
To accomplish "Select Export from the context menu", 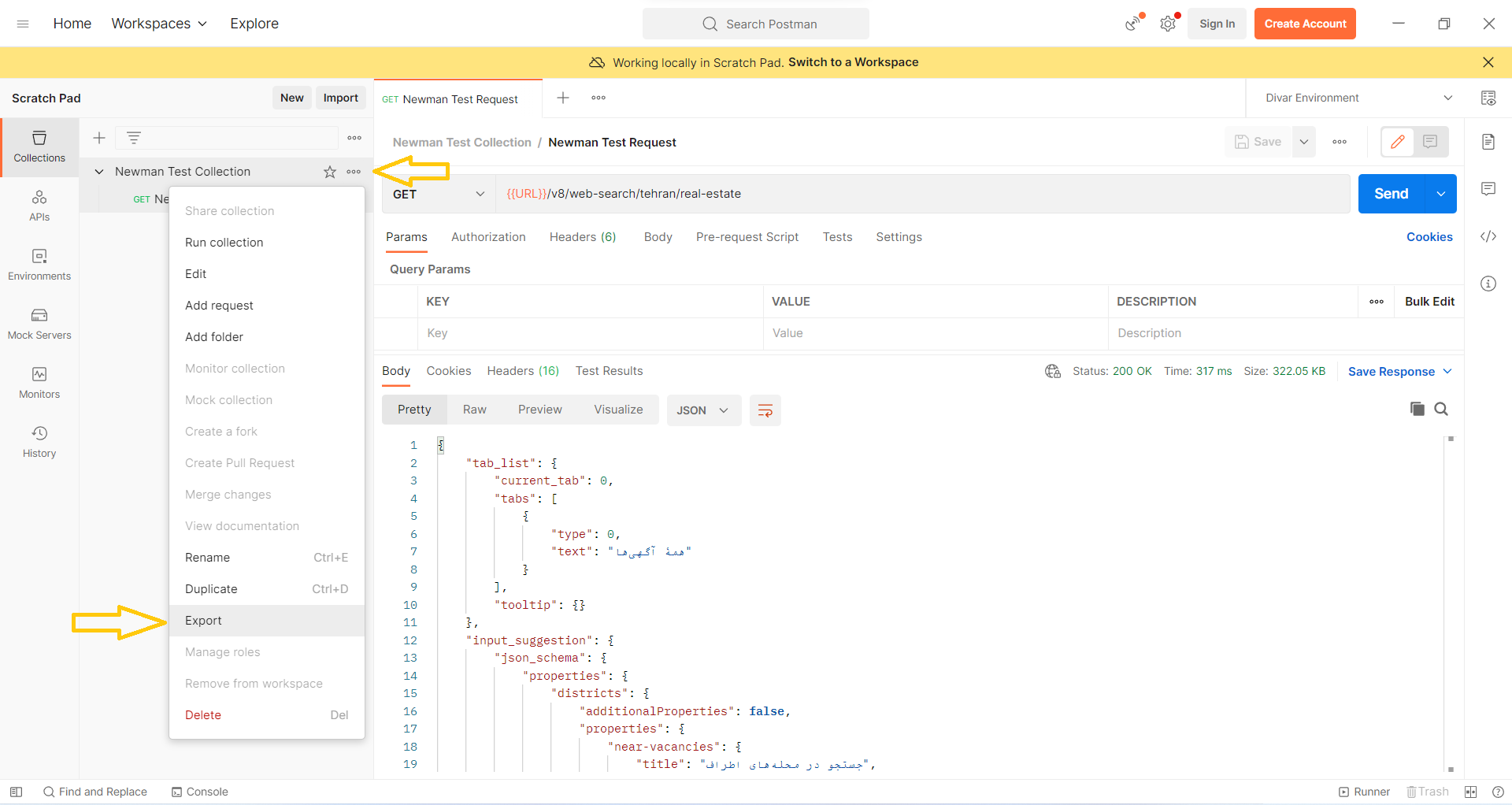I will tap(267, 621).
